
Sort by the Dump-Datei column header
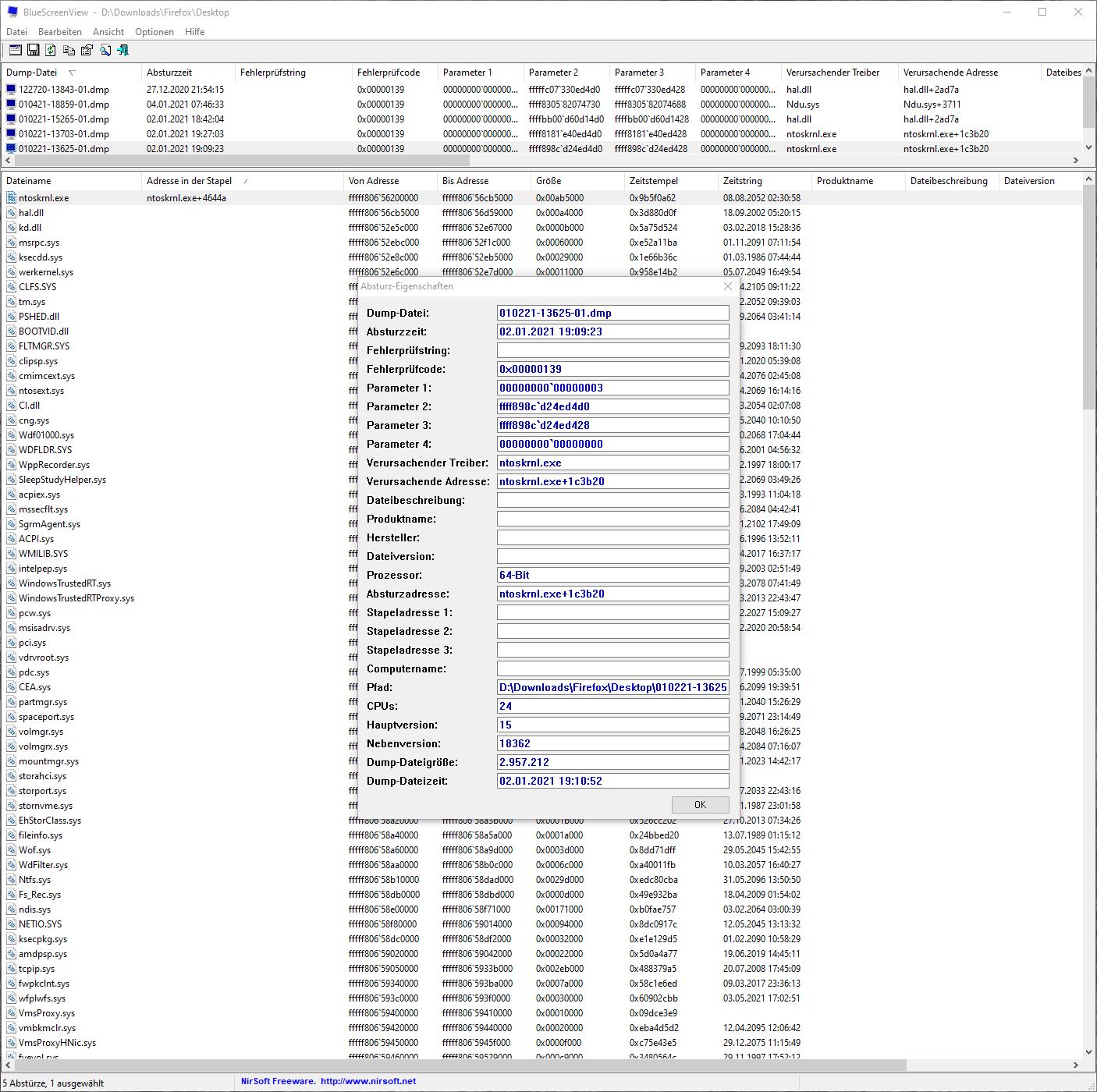pyautogui.click(x=70, y=72)
